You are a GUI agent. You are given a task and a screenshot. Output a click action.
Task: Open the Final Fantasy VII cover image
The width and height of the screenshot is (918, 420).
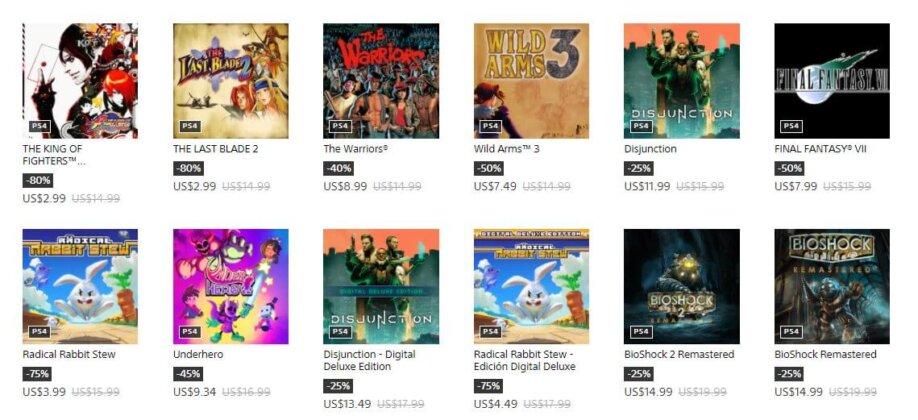tap(832, 81)
